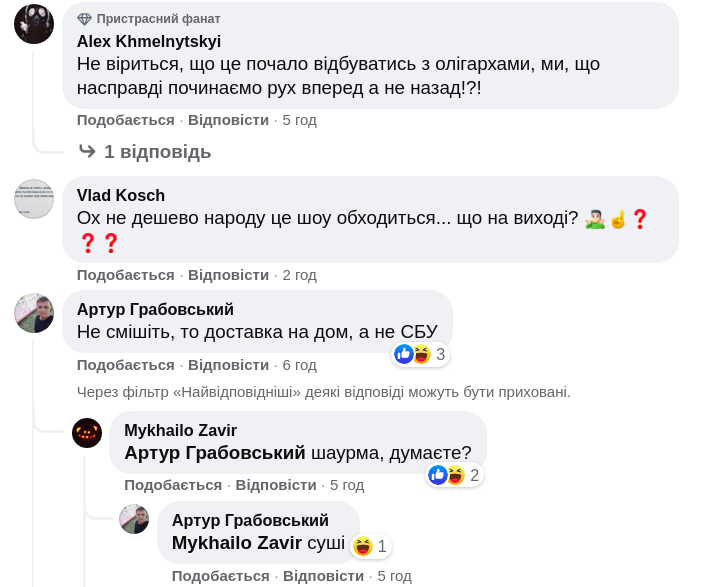The height and width of the screenshot is (587, 712).
Task: Click mentioned name in 'суші' reply
Action: coord(237,543)
